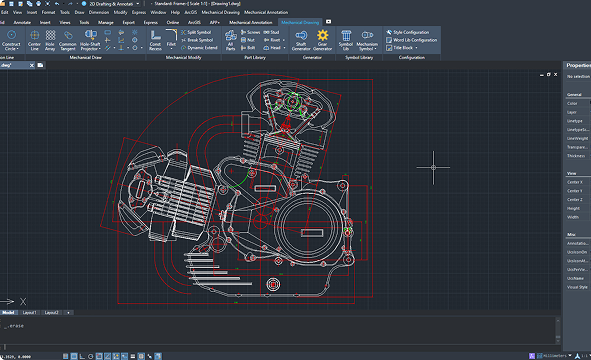This screenshot has width=591, height=360.
Task: Insert a Nut from Part Library
Action: (248, 40)
